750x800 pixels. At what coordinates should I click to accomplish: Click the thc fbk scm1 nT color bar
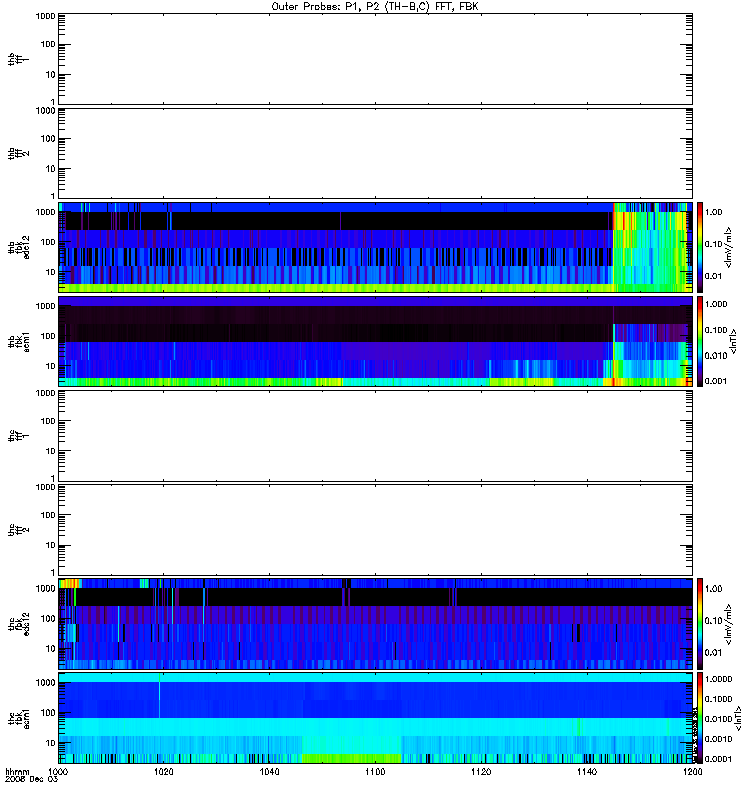pyautogui.click(x=700, y=718)
